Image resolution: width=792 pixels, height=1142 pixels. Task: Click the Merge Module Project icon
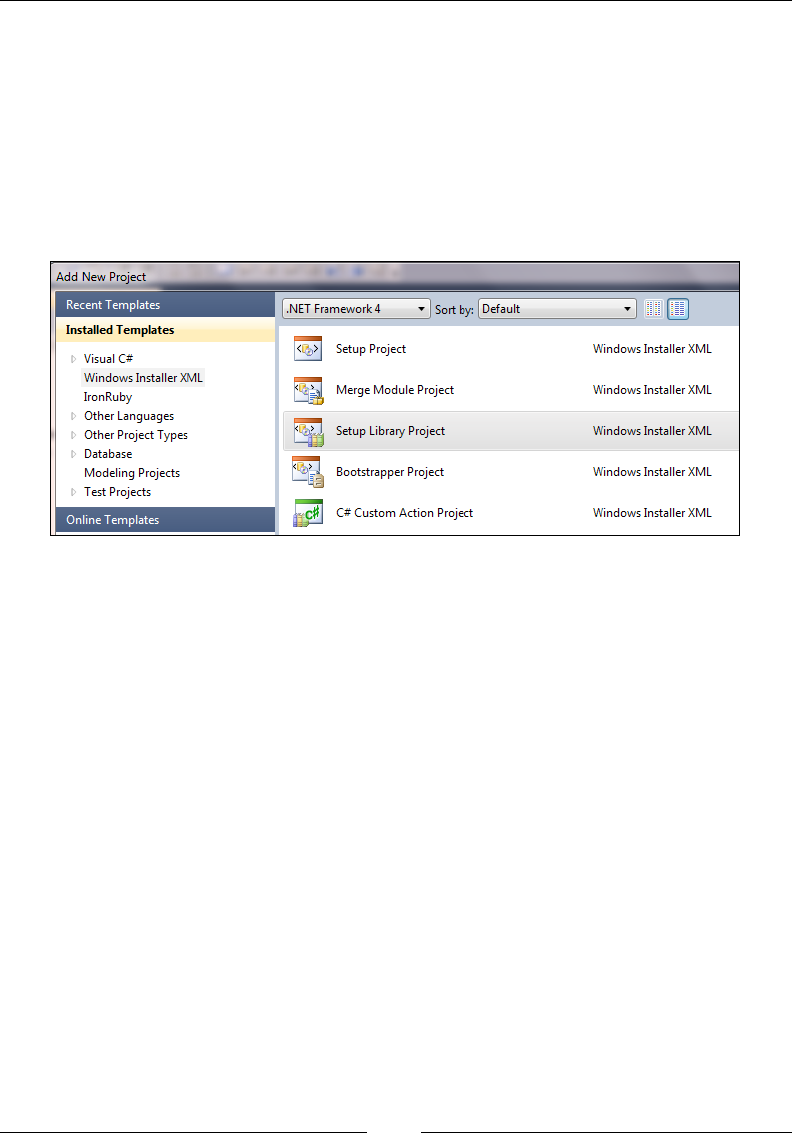(308, 390)
